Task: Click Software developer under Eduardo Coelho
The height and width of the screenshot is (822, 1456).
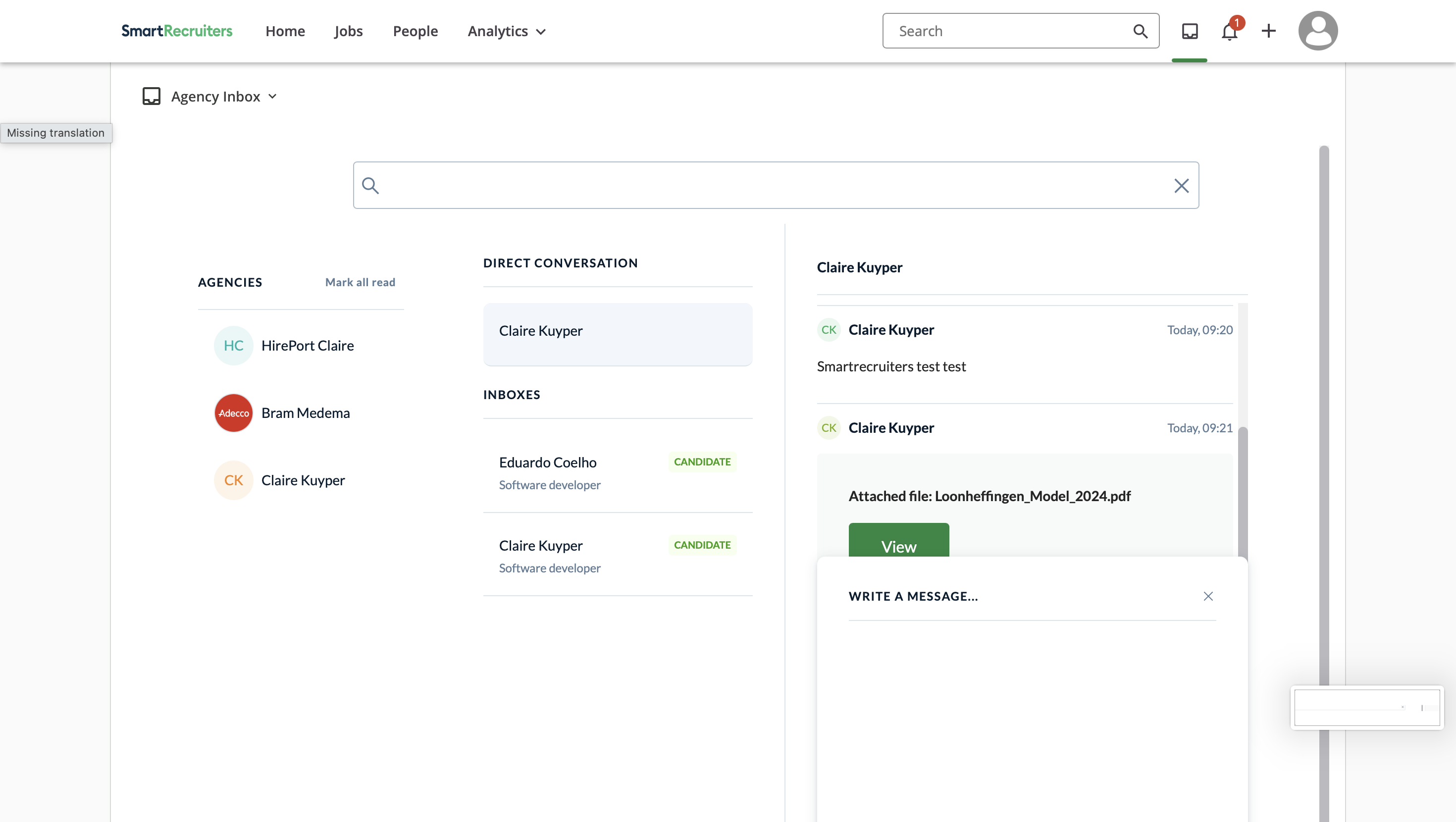Action: tap(549, 485)
